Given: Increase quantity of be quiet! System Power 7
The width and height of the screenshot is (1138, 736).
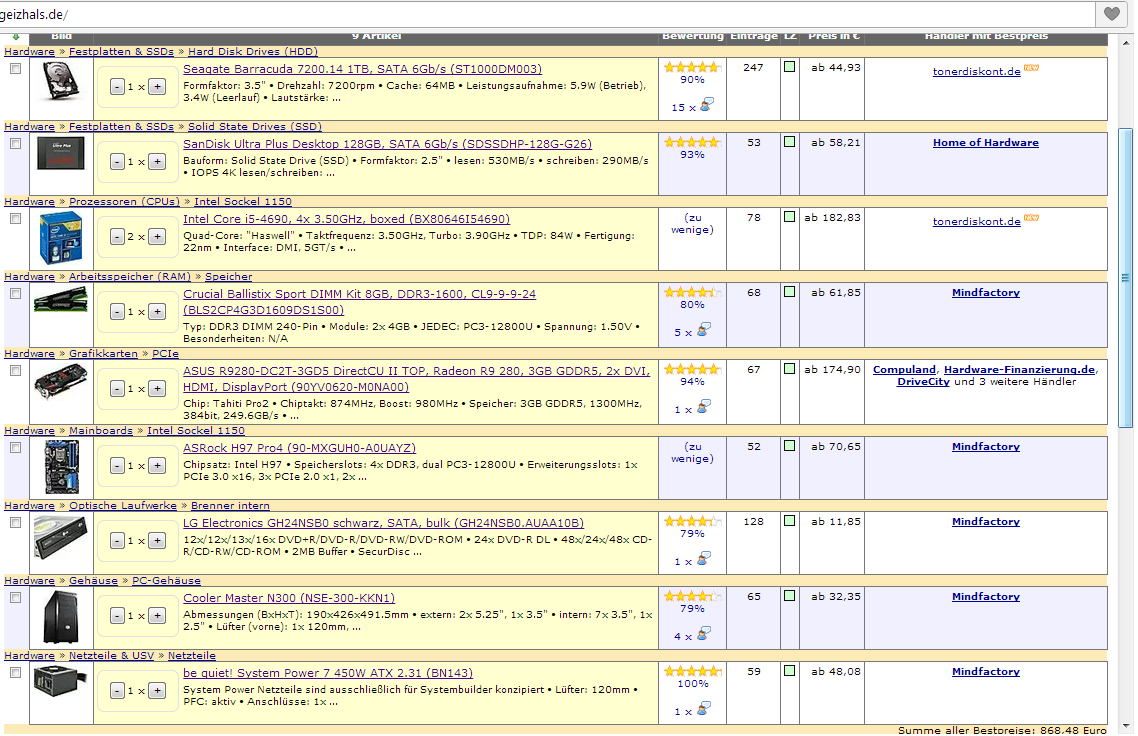Looking at the screenshot, I should click(x=157, y=691).
